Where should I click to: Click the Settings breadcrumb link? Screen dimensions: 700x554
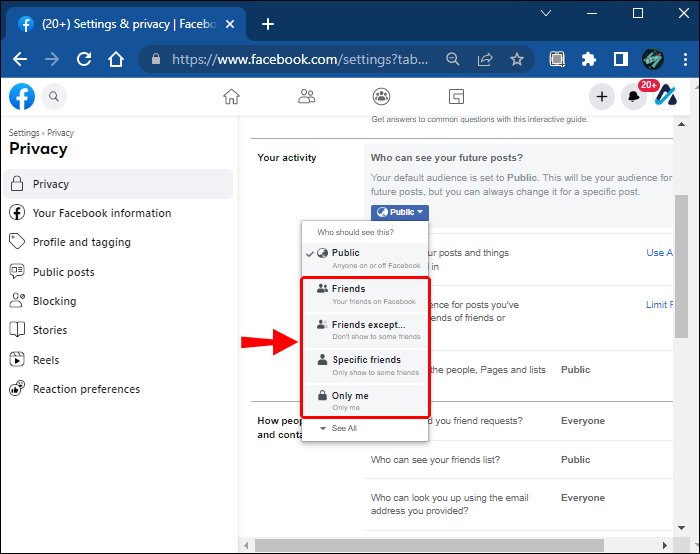pos(24,133)
